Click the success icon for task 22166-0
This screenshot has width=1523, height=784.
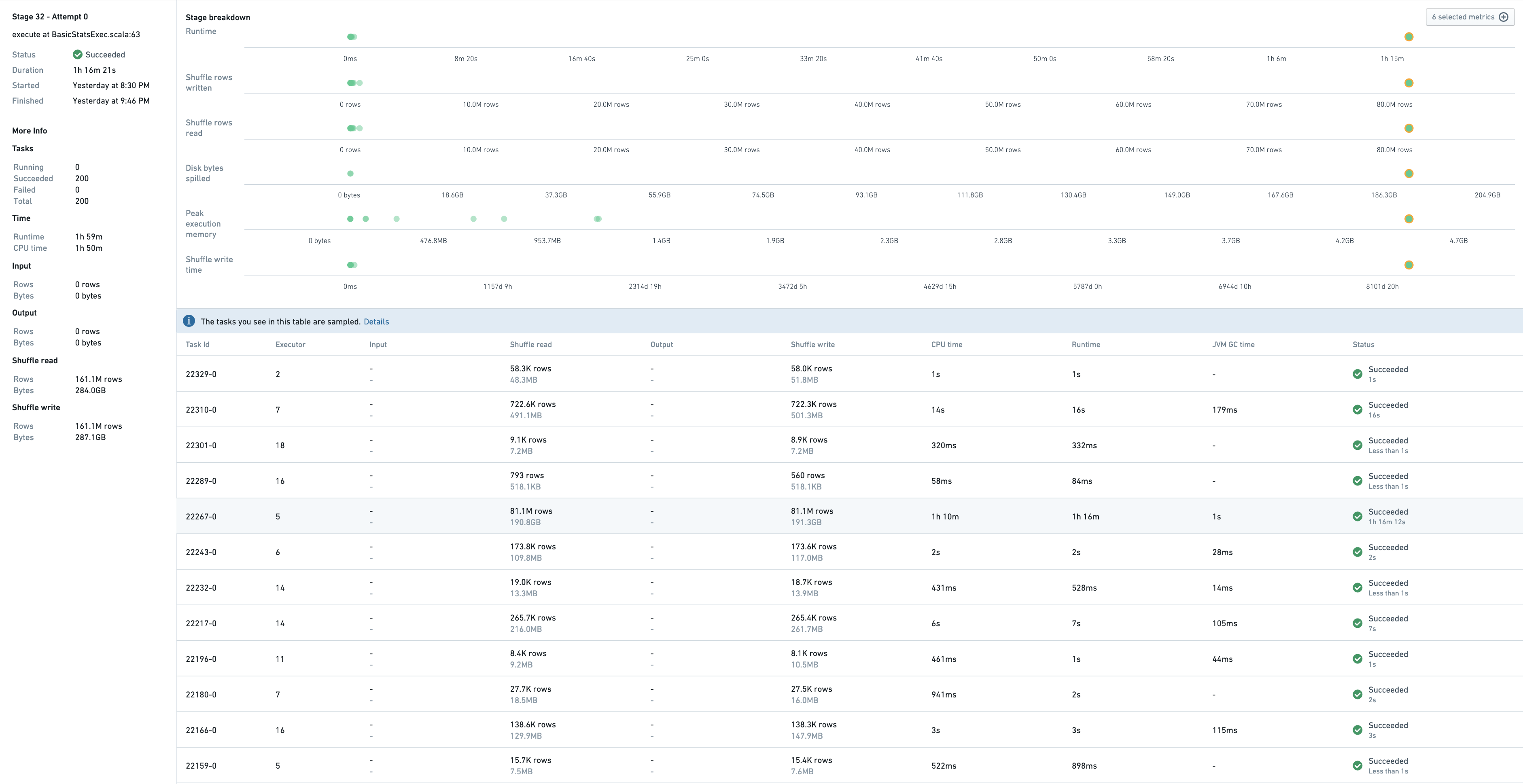(x=1358, y=730)
